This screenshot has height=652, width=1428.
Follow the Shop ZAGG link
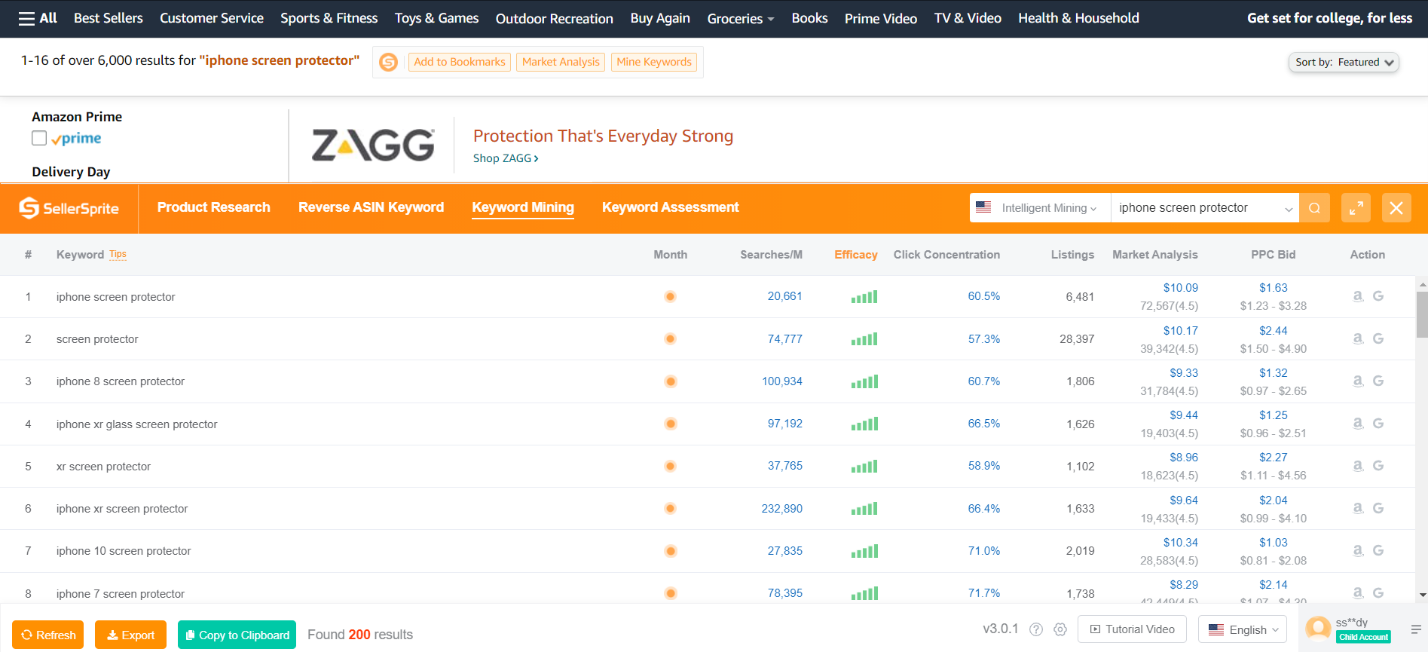point(505,158)
